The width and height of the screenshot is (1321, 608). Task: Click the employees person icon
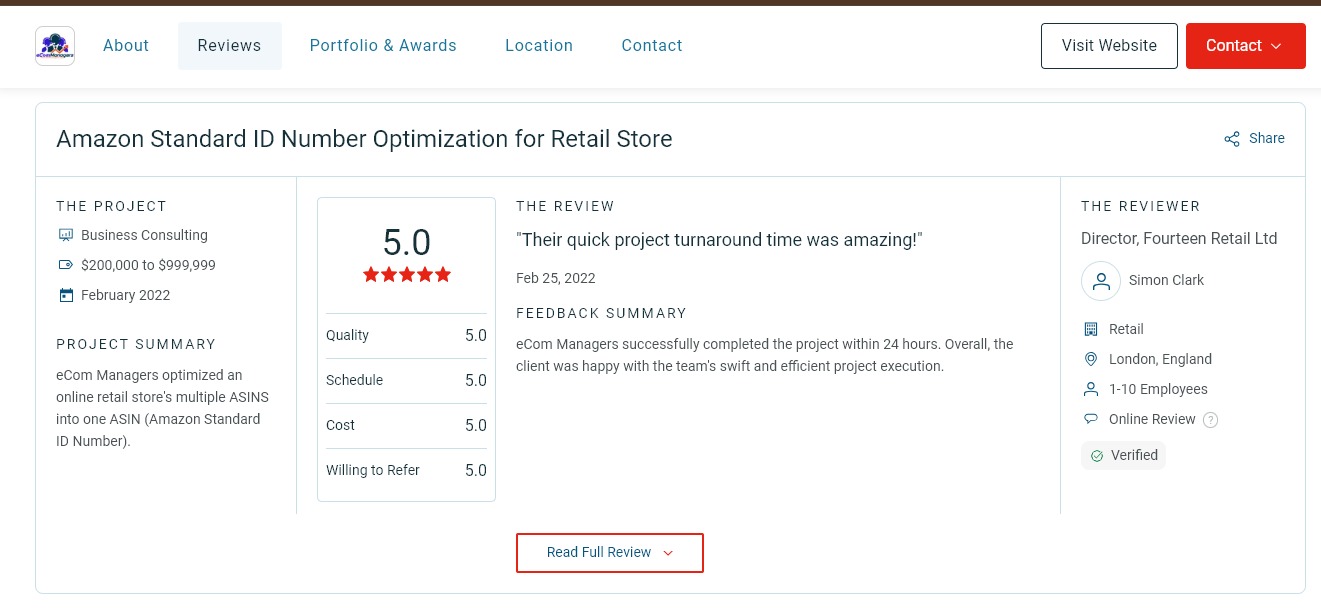click(1091, 389)
